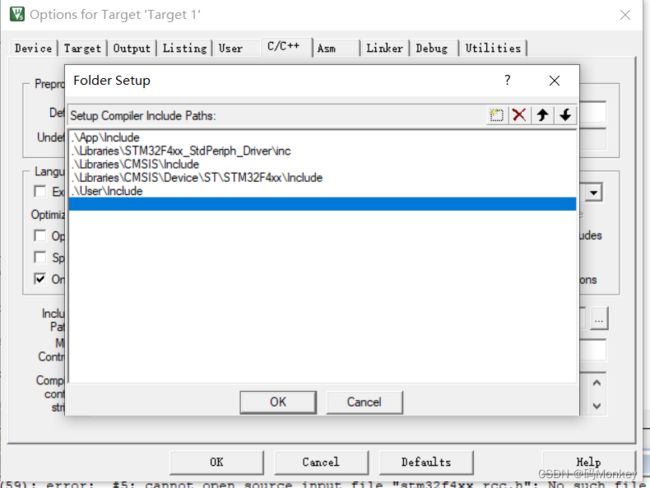Select the C/C++ tab
Image resolution: width=650 pixels, height=488 pixels.
pyautogui.click(x=284, y=46)
